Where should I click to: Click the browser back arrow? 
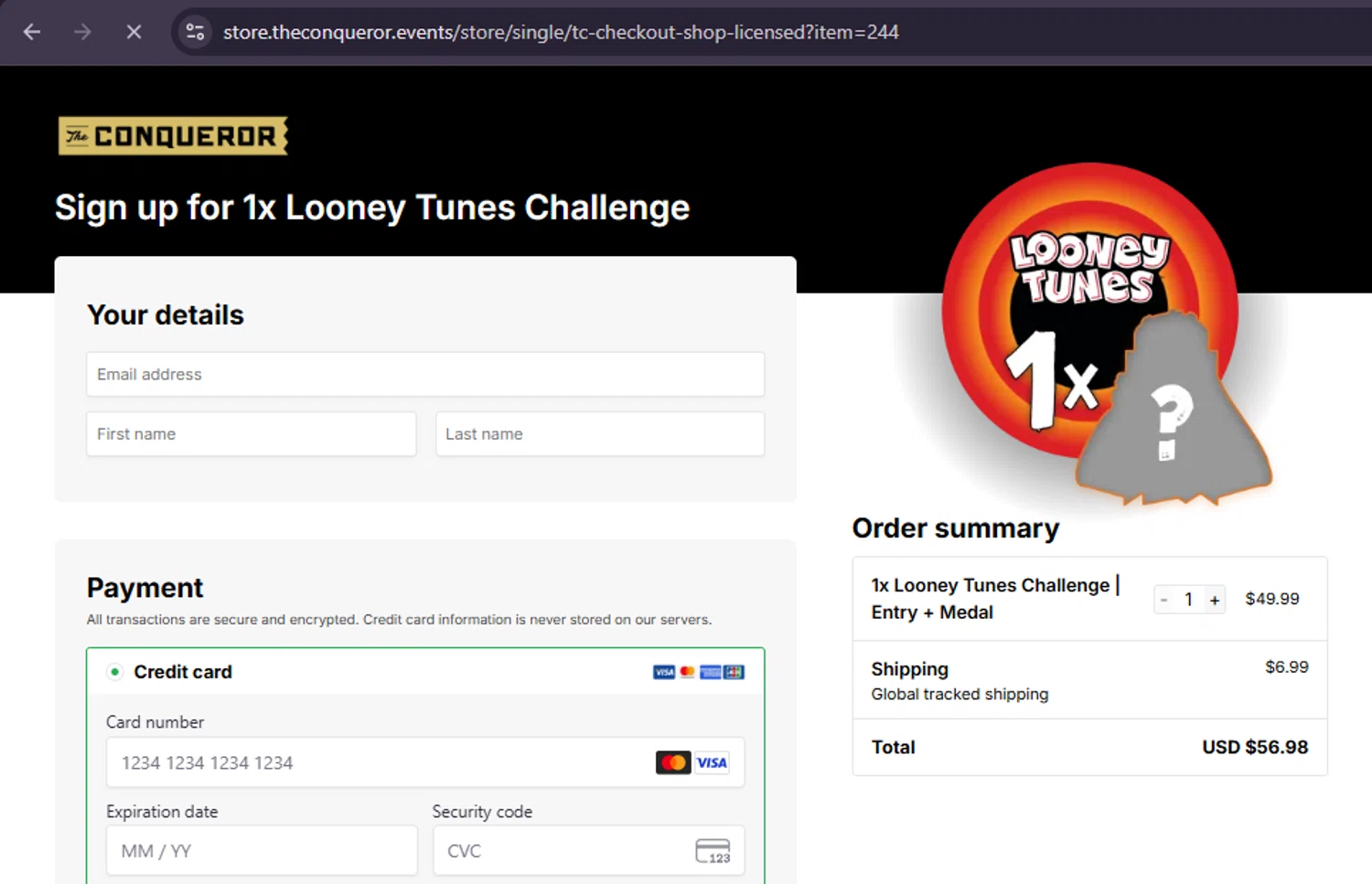[32, 32]
